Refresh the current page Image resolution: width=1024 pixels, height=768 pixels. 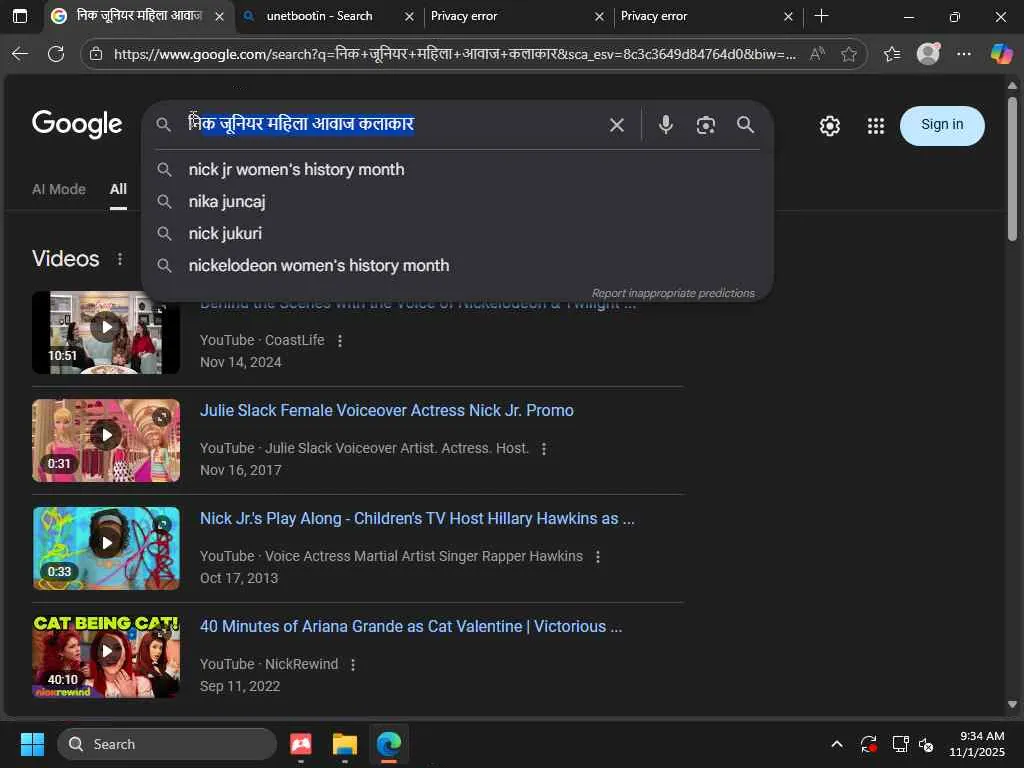(56, 54)
